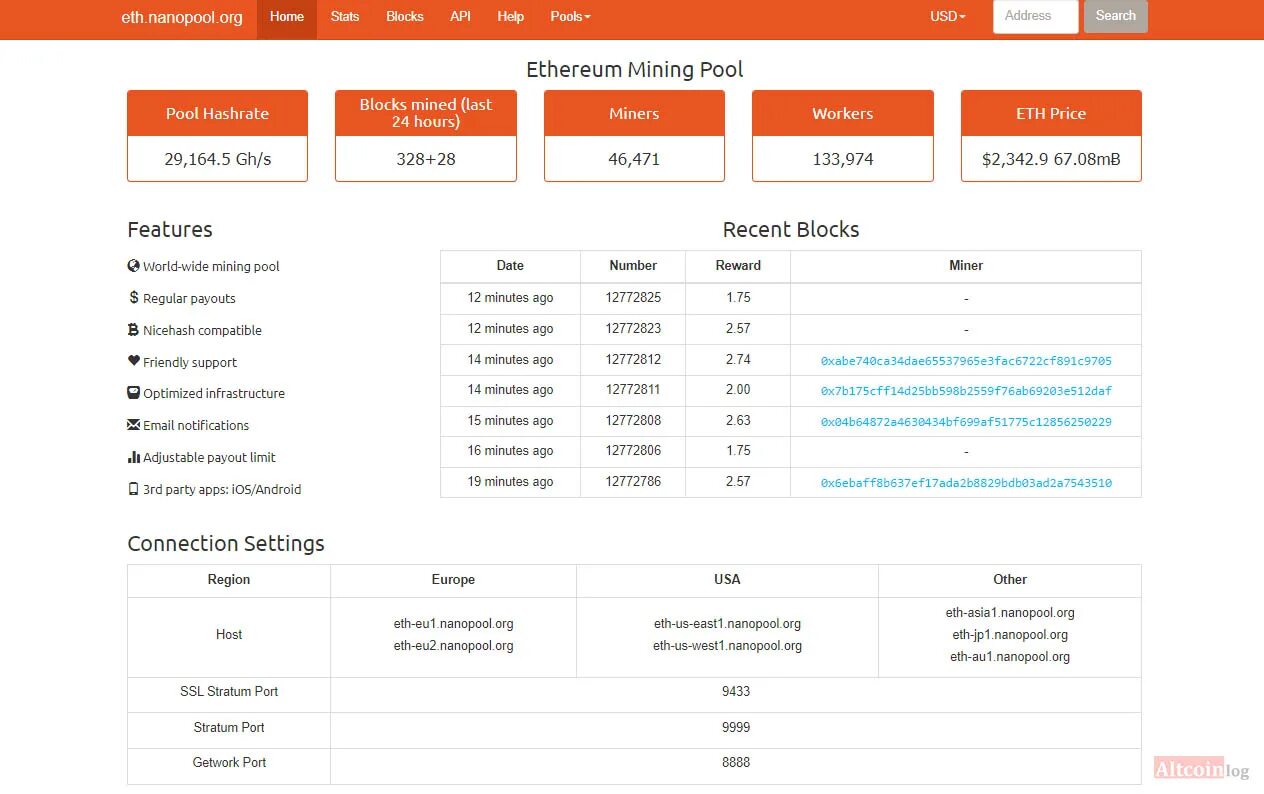The height and width of the screenshot is (794, 1264).
Task: Click the Workers card header
Action: [843, 113]
